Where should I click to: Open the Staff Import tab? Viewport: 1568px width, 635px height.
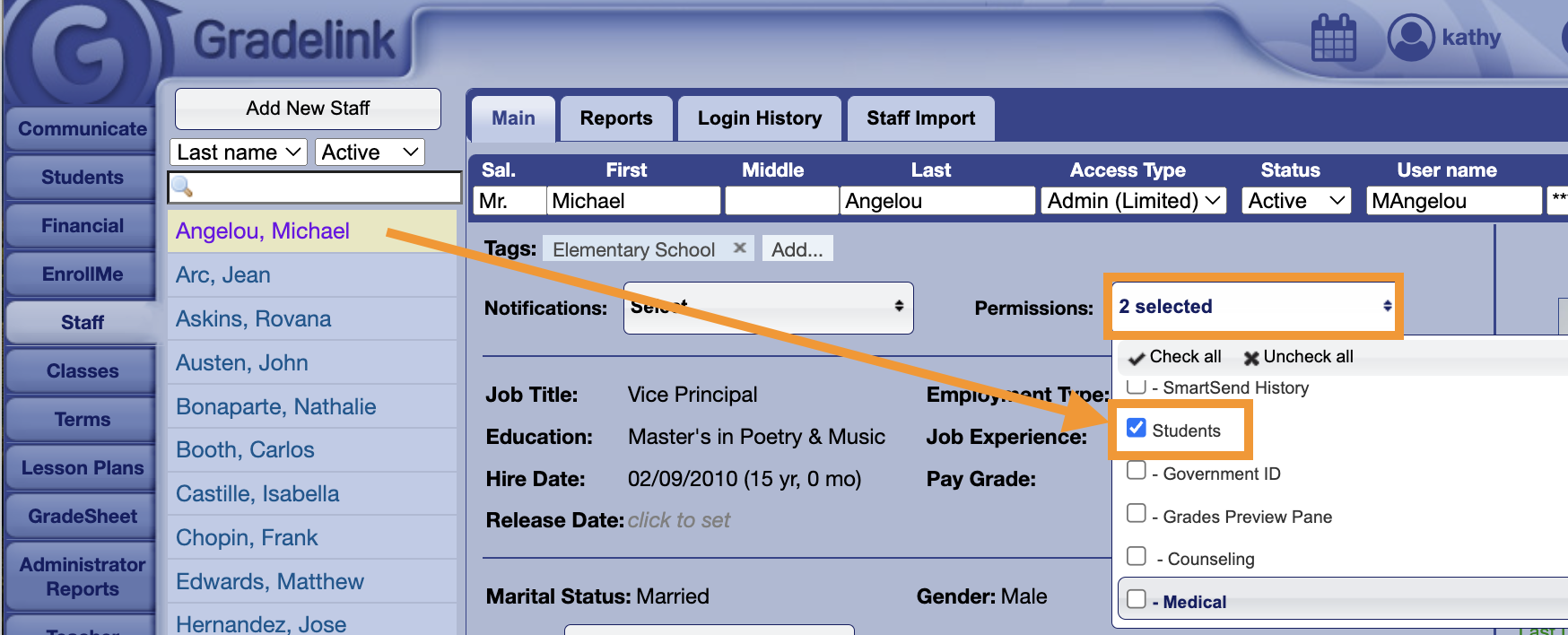coord(920,118)
